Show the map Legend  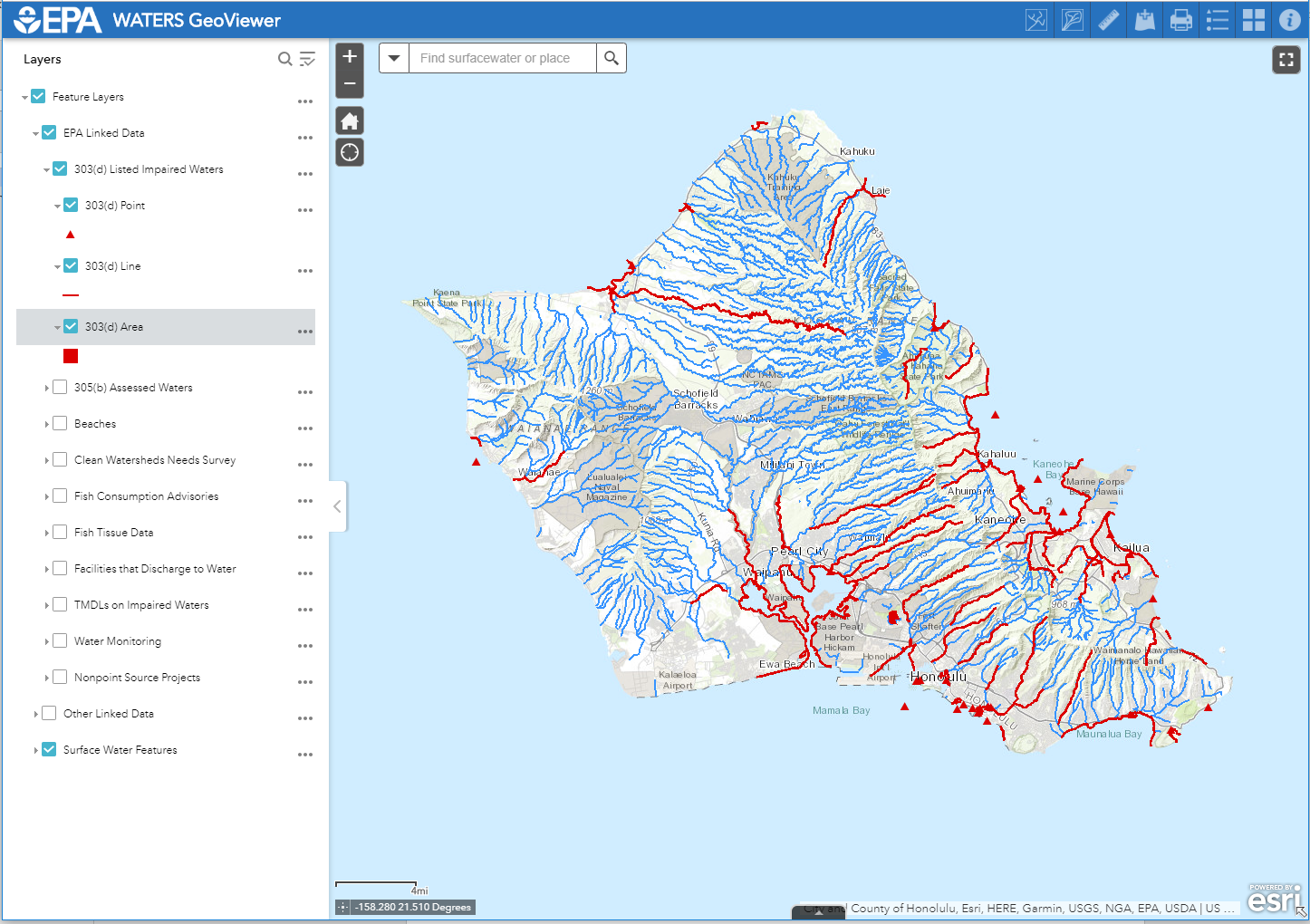click(x=1217, y=19)
